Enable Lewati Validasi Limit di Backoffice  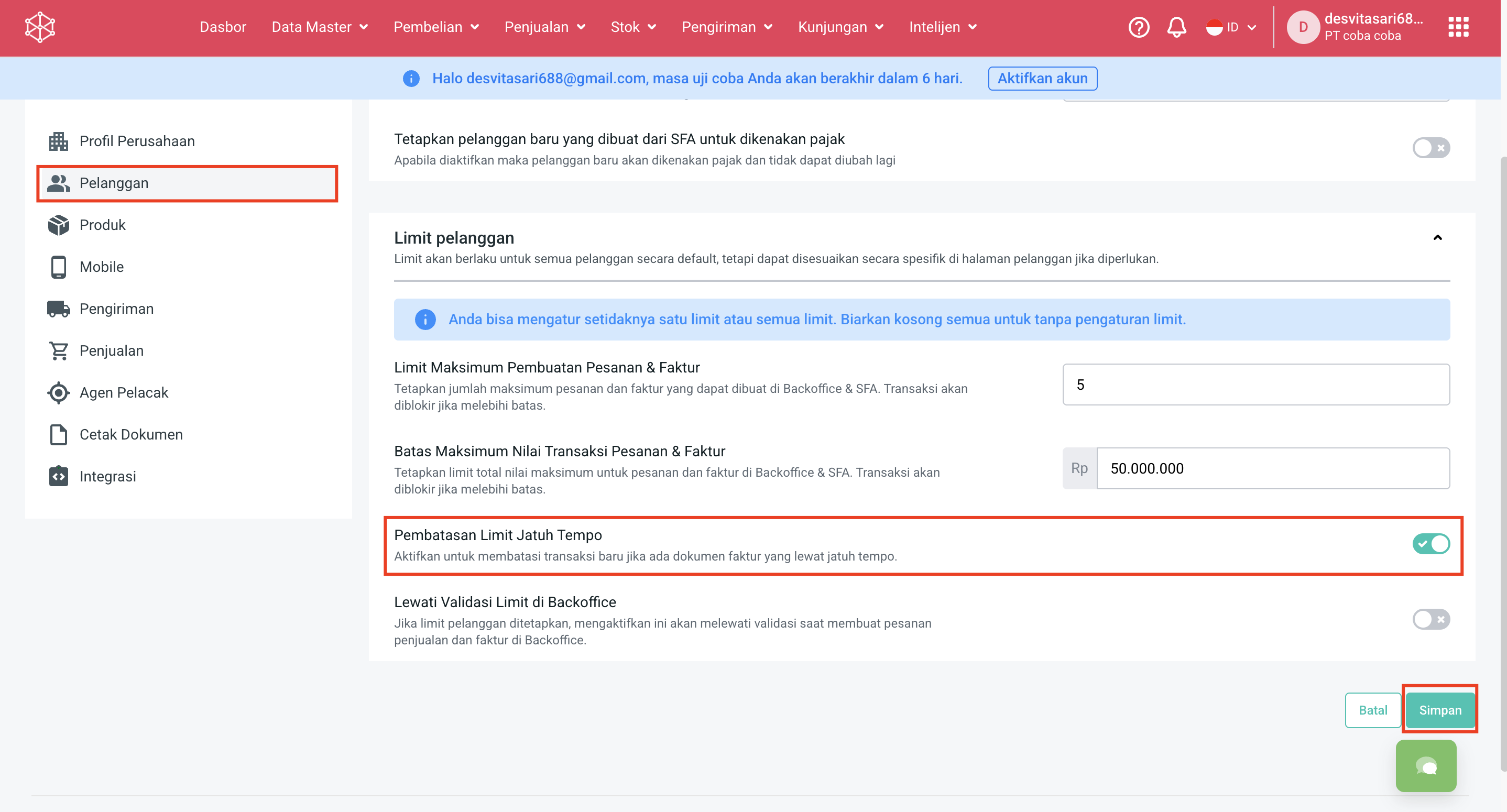(1430, 619)
